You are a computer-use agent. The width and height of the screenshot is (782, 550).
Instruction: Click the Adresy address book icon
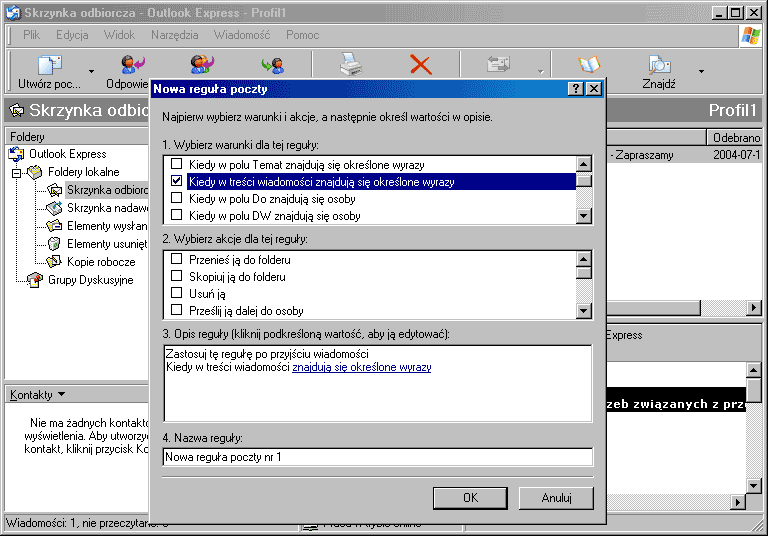pos(590,65)
